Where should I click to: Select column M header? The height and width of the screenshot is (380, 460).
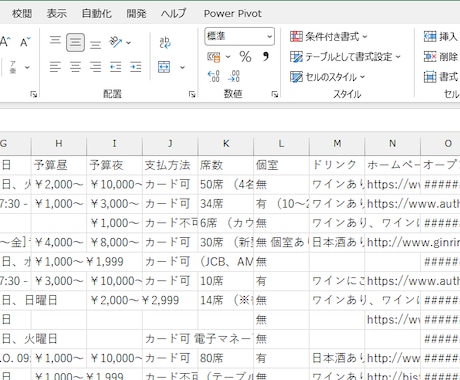coord(337,144)
